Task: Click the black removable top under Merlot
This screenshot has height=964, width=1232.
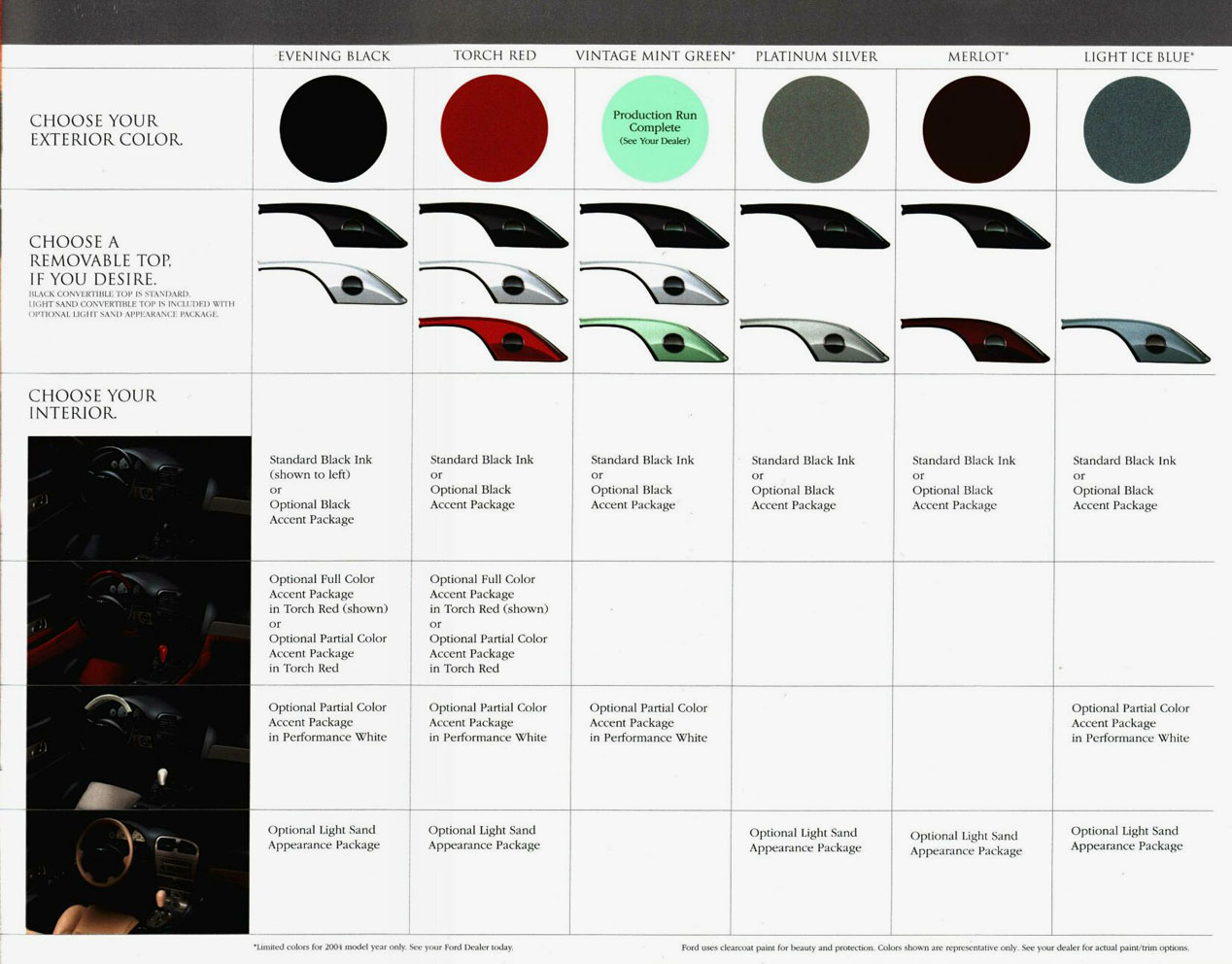Action: pyautogui.click(x=975, y=224)
